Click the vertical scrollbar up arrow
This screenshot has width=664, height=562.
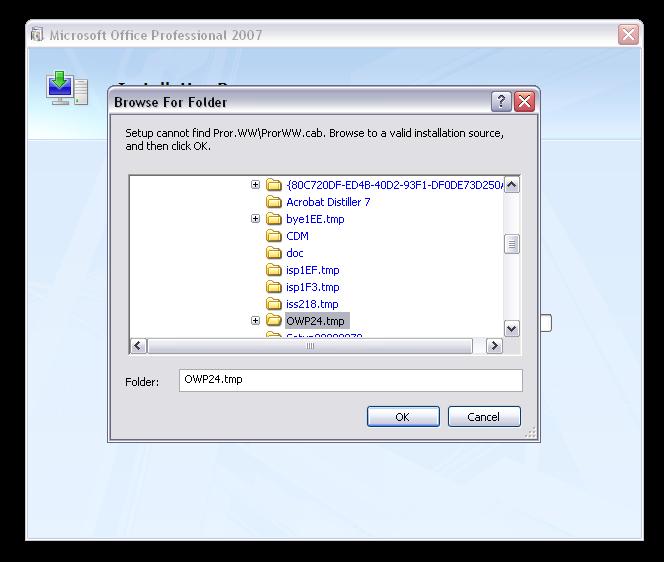pyautogui.click(x=512, y=185)
